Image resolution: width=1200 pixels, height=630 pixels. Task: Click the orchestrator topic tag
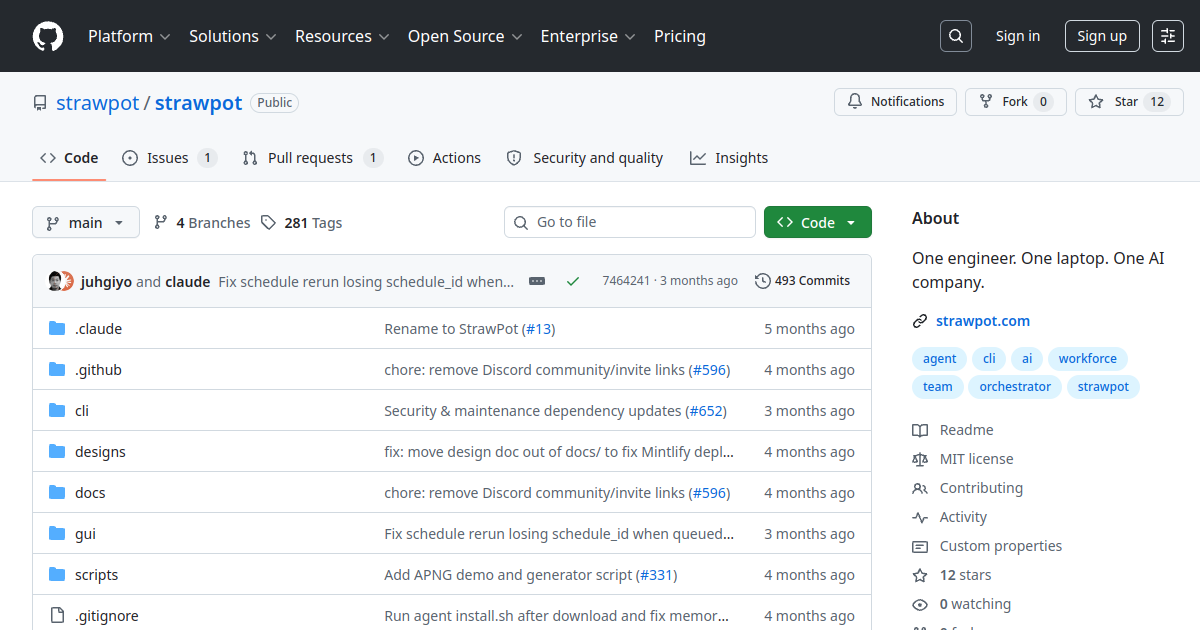tap(1015, 387)
